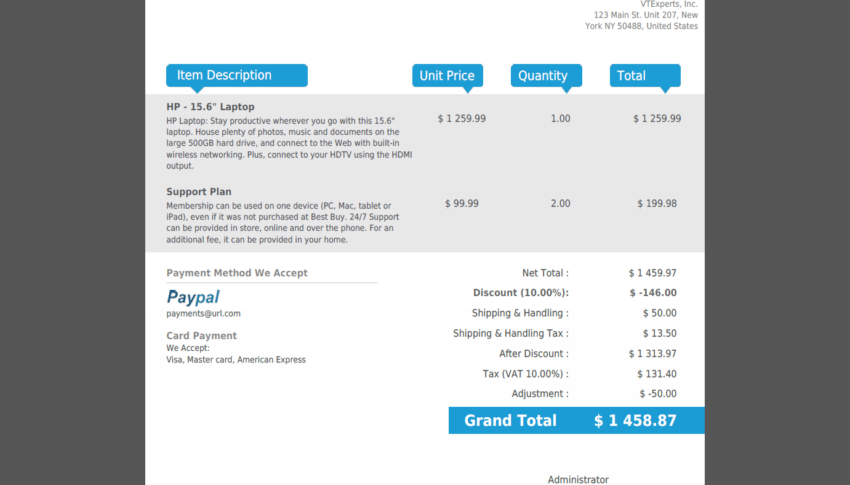Click the shipping value $ 50.00

(660, 313)
